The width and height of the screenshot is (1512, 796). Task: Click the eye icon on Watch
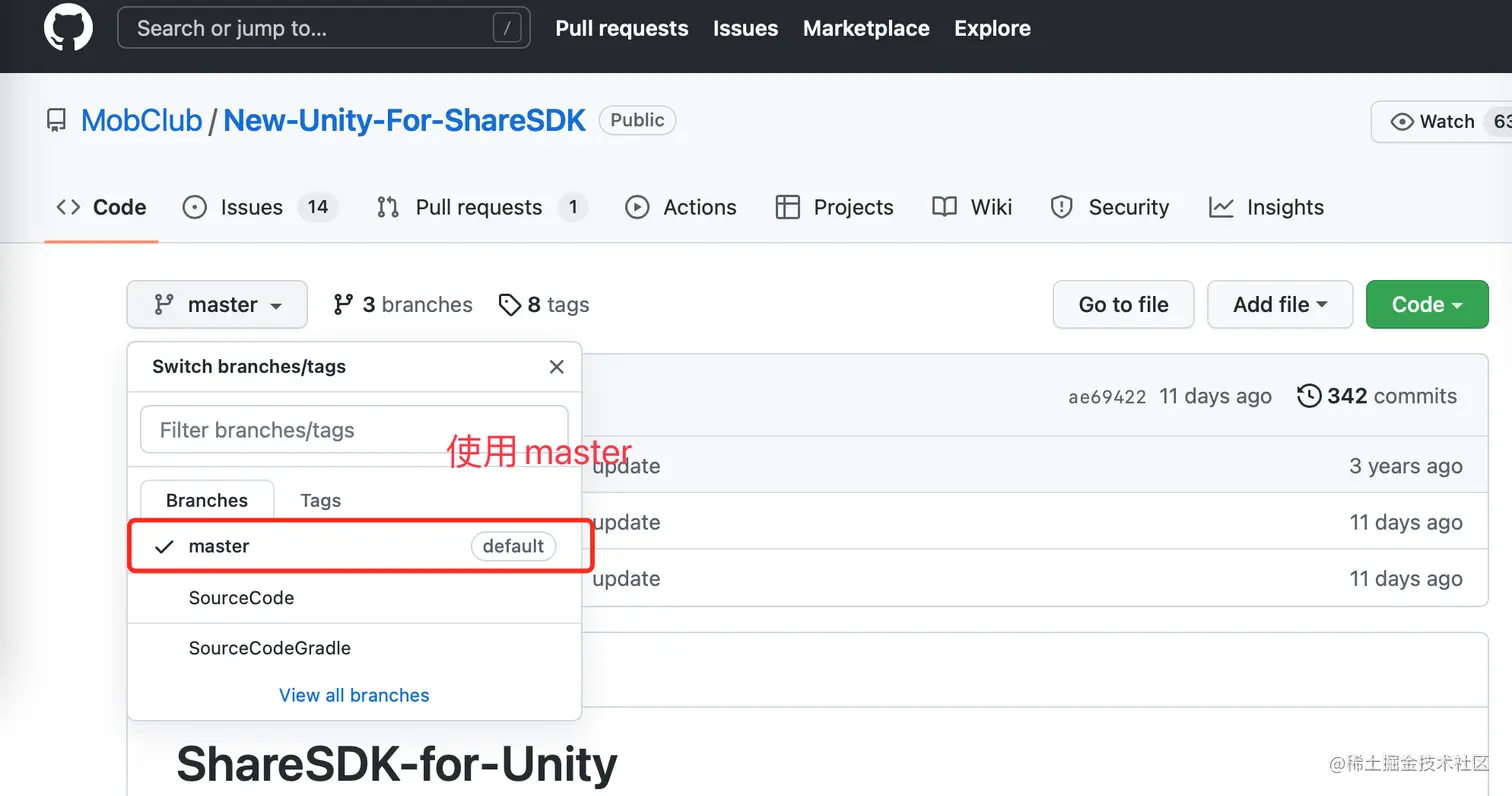1402,121
